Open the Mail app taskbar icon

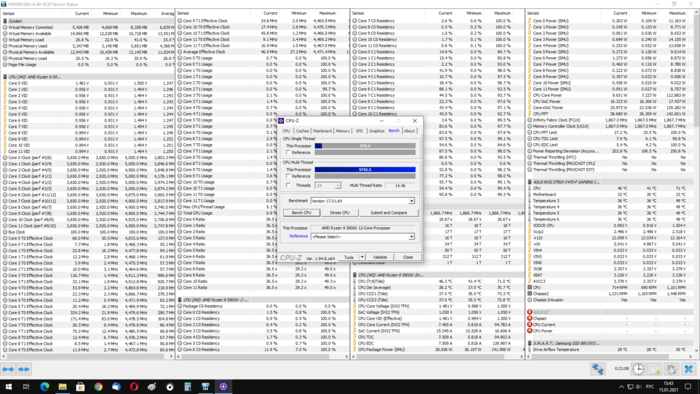point(116,386)
